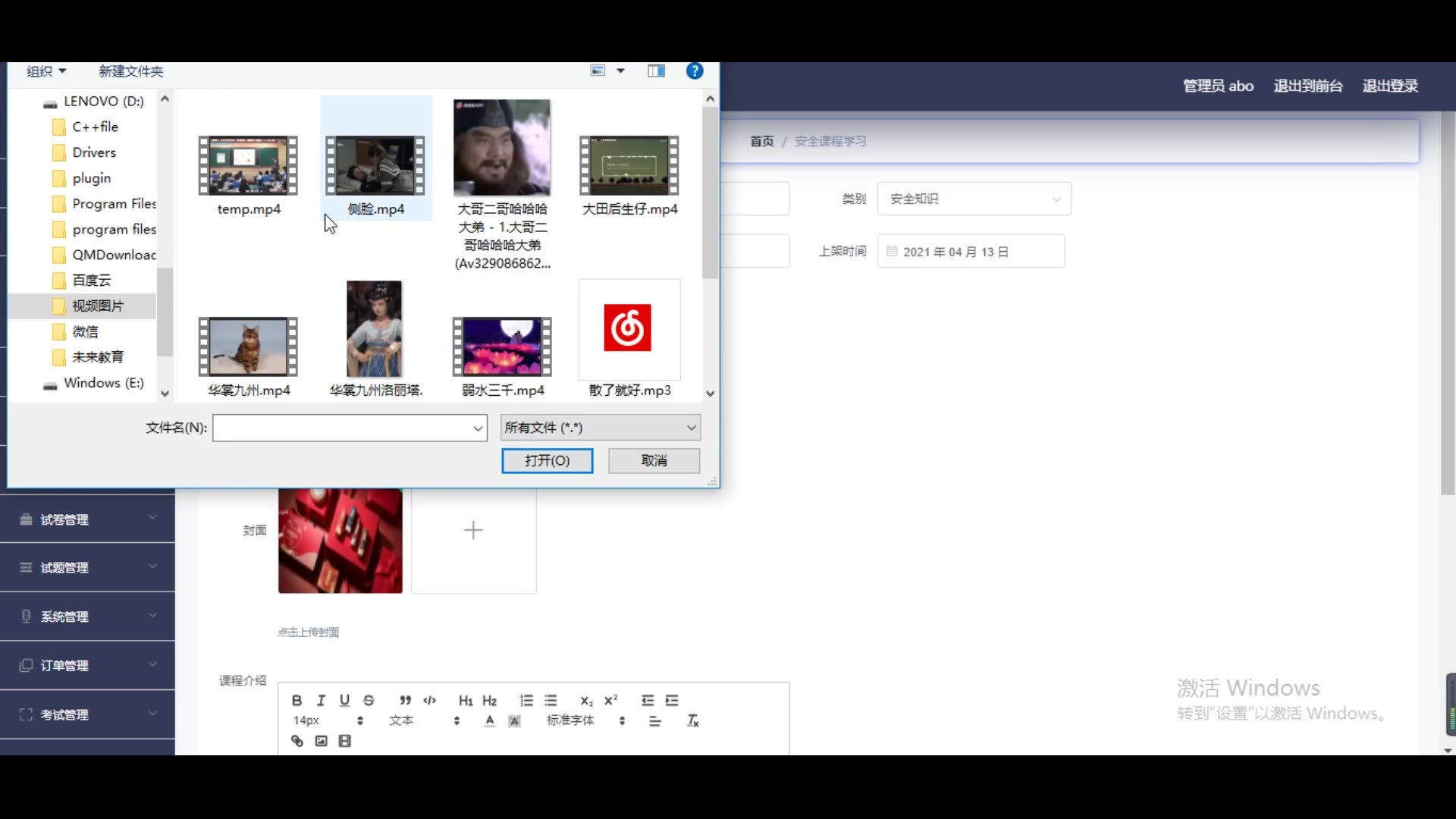
Task: Change the file dialog view mode
Action: (598, 71)
